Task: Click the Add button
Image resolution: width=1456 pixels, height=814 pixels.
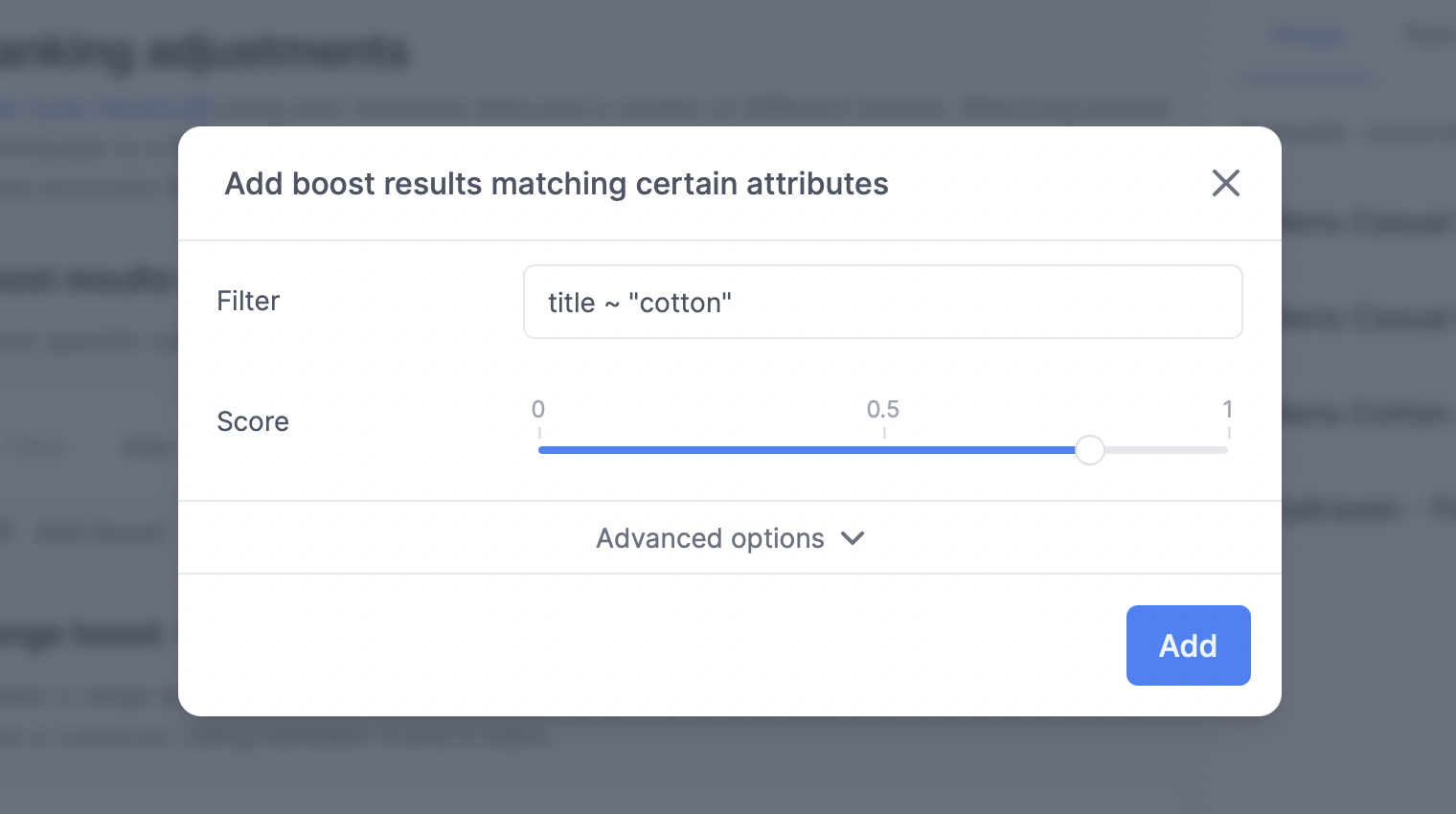Action: pyautogui.click(x=1188, y=645)
